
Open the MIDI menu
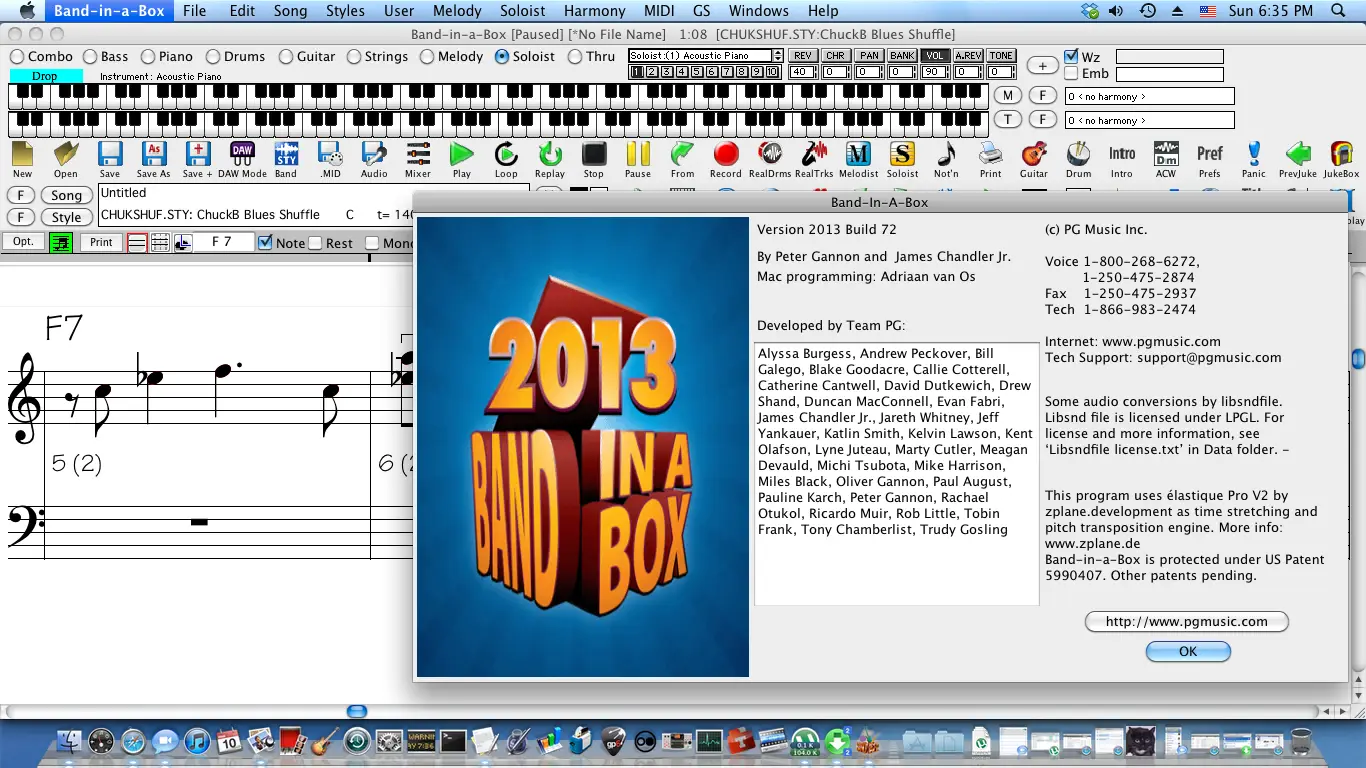click(660, 11)
